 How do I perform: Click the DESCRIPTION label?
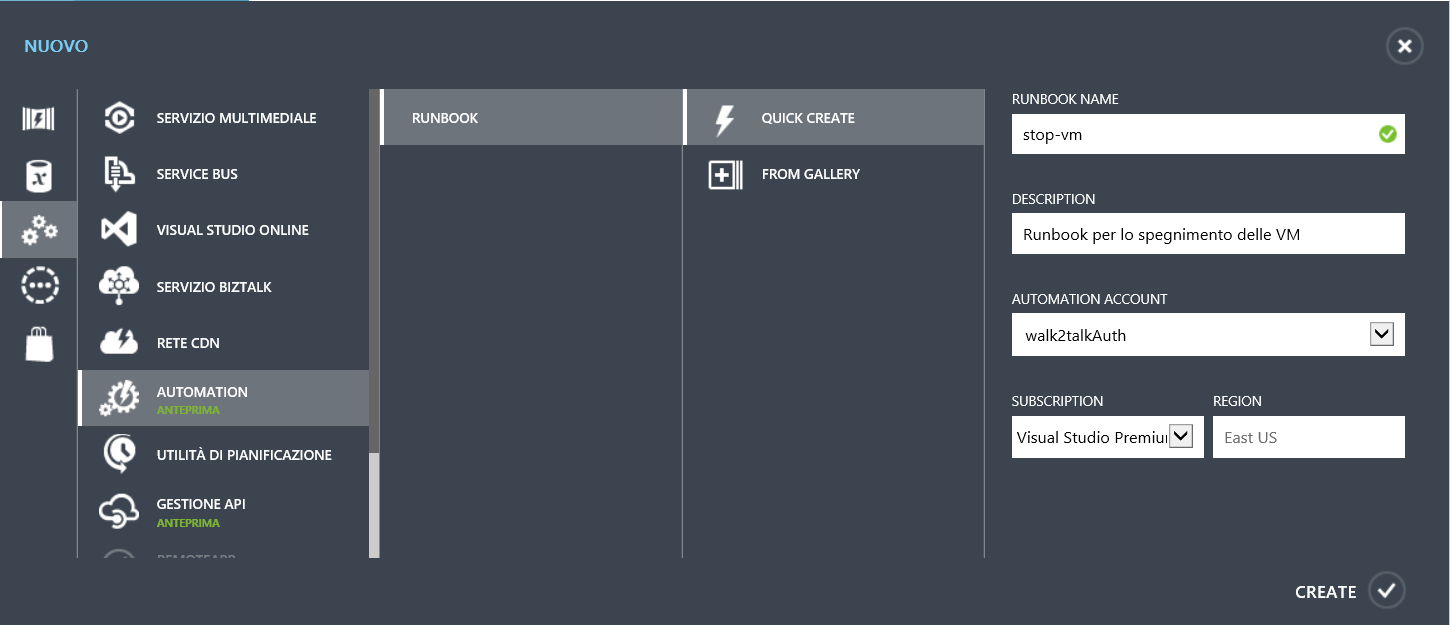(x=1054, y=199)
